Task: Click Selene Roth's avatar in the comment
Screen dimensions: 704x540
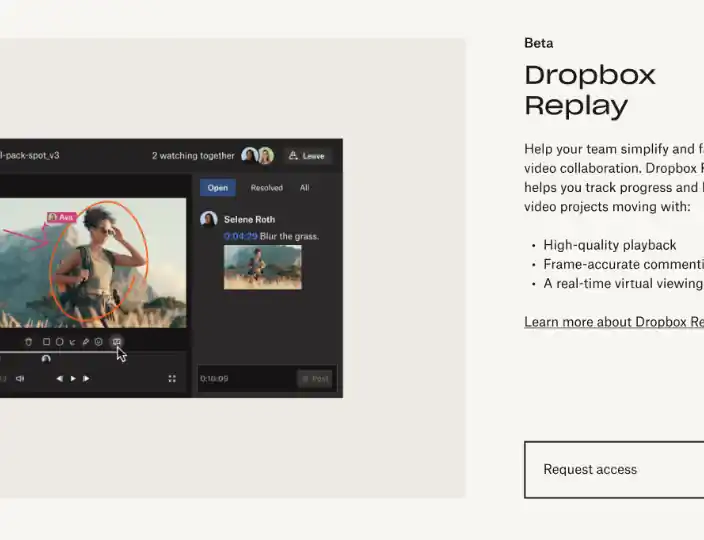Action: 209,220
